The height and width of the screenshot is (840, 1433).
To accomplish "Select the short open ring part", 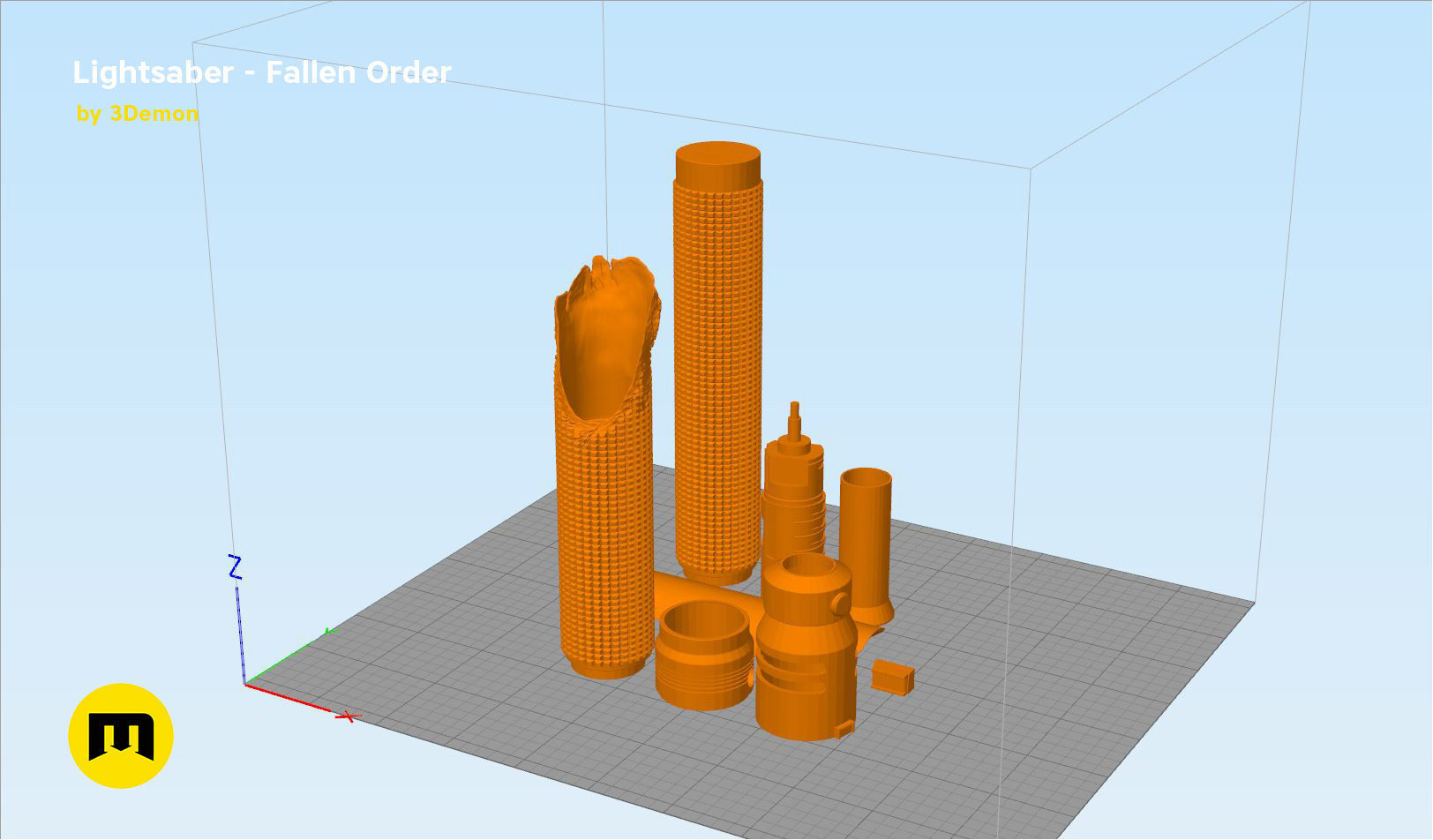I will [x=703, y=655].
